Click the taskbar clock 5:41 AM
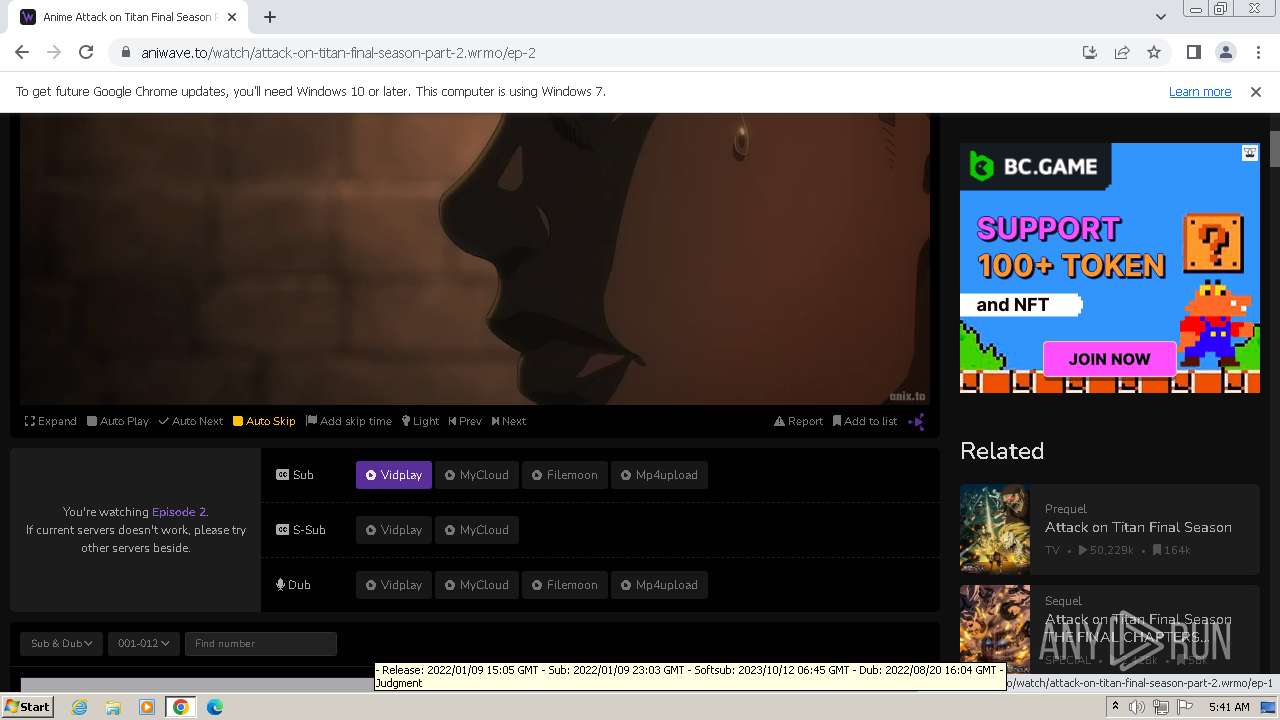This screenshot has height=720, width=1280. tap(1229, 707)
